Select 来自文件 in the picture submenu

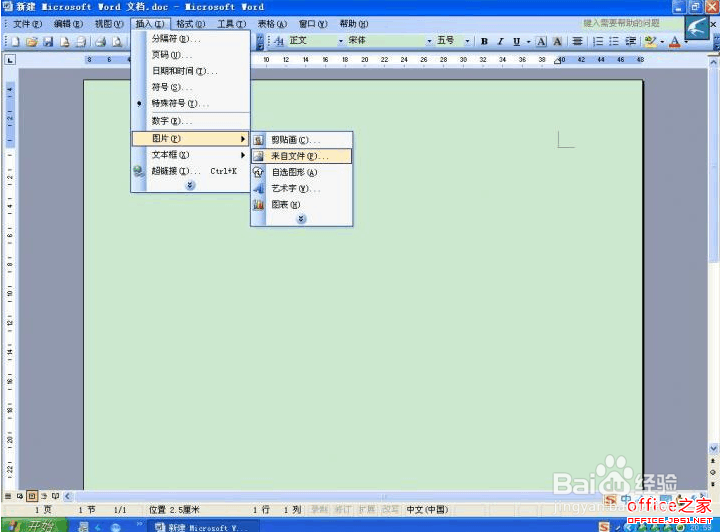[302, 156]
